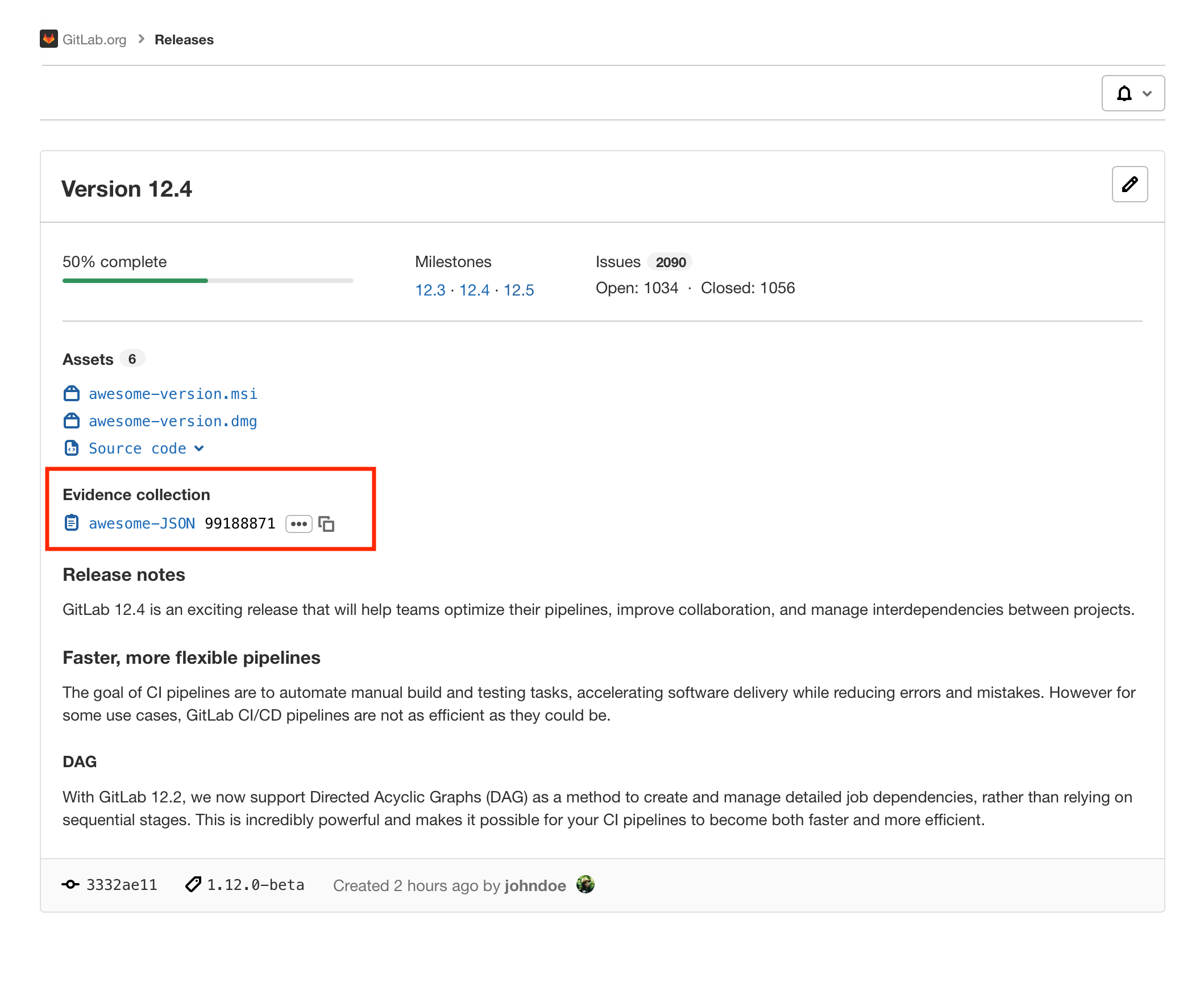Open the edit pencil icon for this release
The height and width of the screenshot is (982, 1204).
pos(1129,184)
